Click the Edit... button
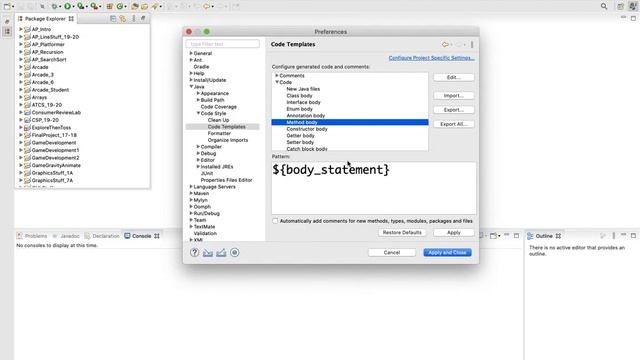The height and width of the screenshot is (360, 640). click(x=453, y=77)
